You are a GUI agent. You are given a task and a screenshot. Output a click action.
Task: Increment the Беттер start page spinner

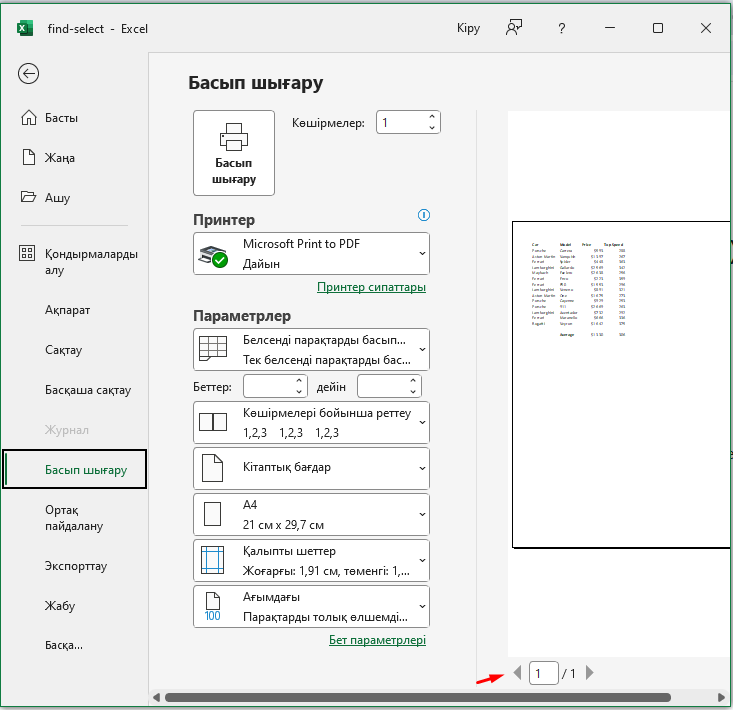tap(299, 381)
